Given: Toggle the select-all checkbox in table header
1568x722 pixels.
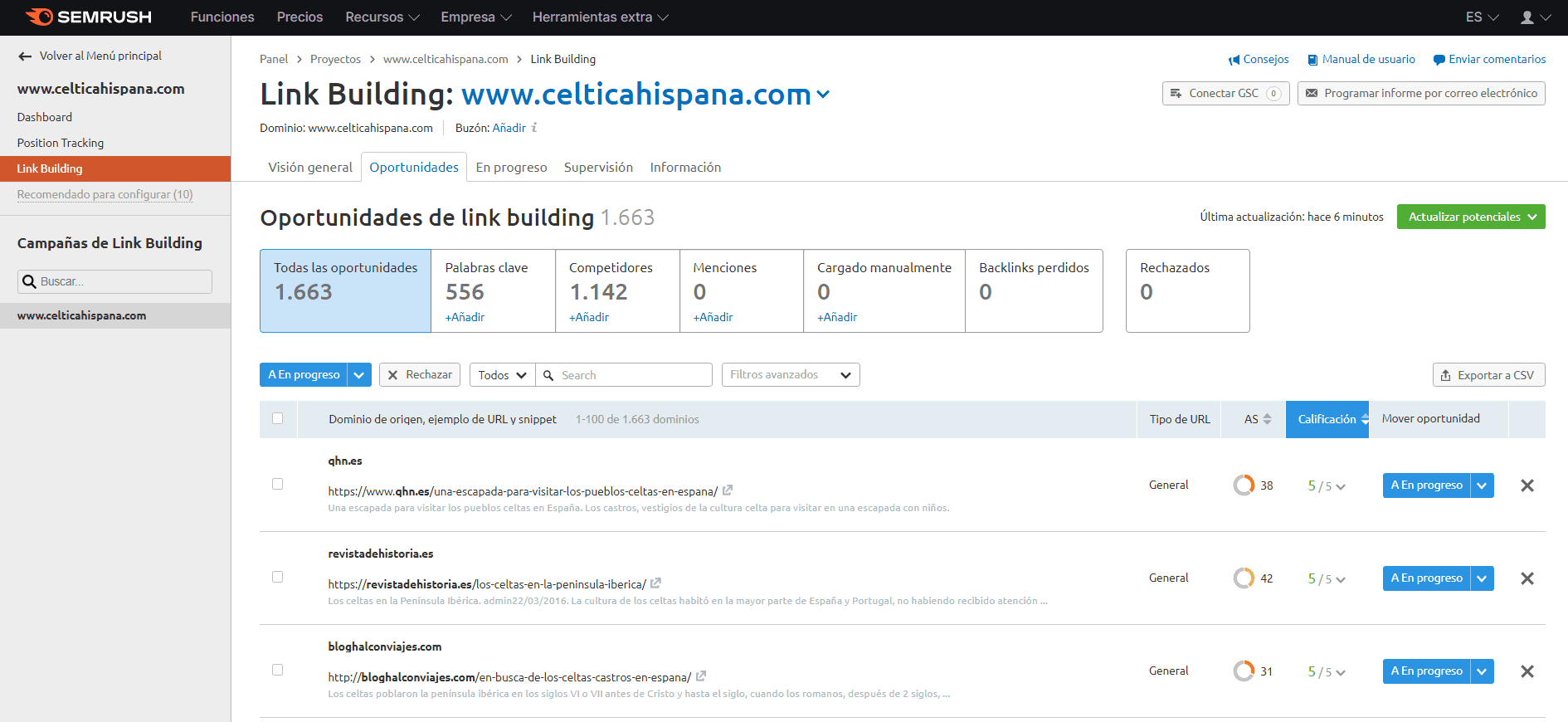Looking at the screenshot, I should 278,418.
